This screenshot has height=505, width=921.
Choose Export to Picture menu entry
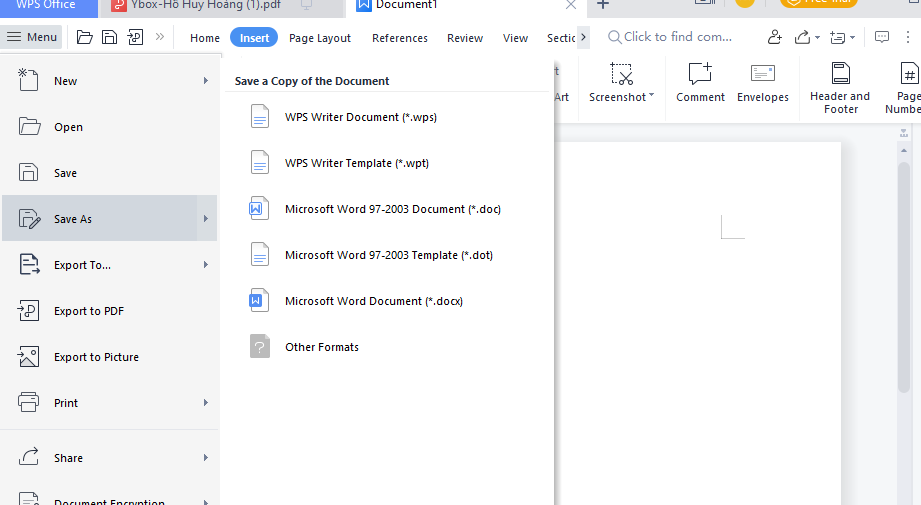109,357
